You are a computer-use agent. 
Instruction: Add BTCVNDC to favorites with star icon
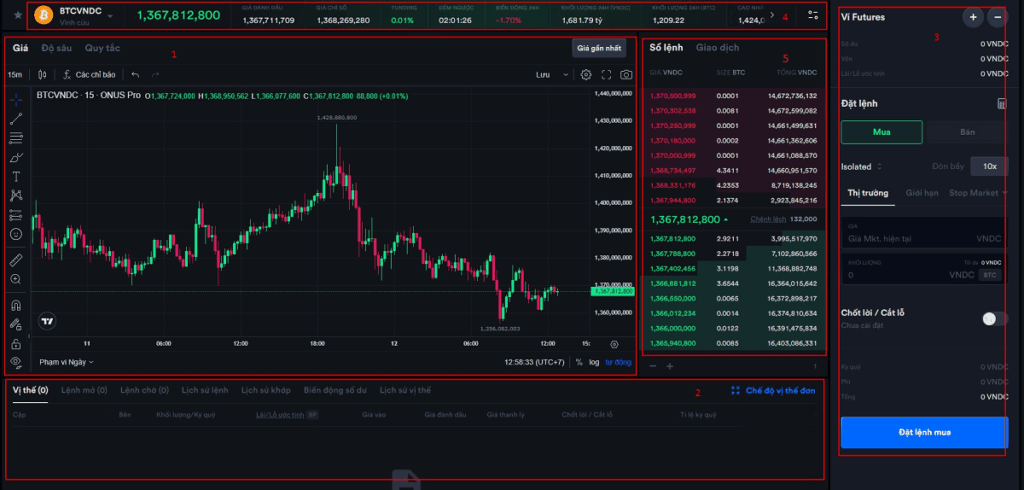18,14
